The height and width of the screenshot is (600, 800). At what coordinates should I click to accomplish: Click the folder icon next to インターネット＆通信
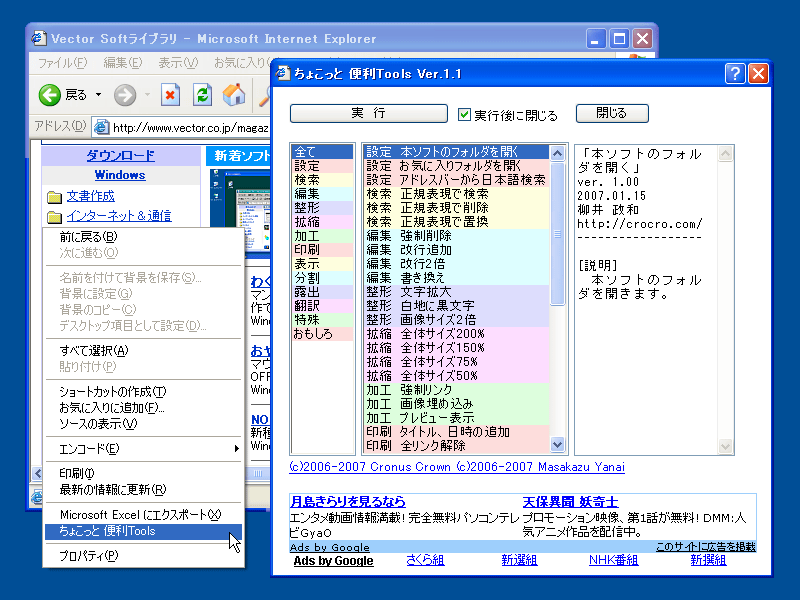click(x=55, y=217)
